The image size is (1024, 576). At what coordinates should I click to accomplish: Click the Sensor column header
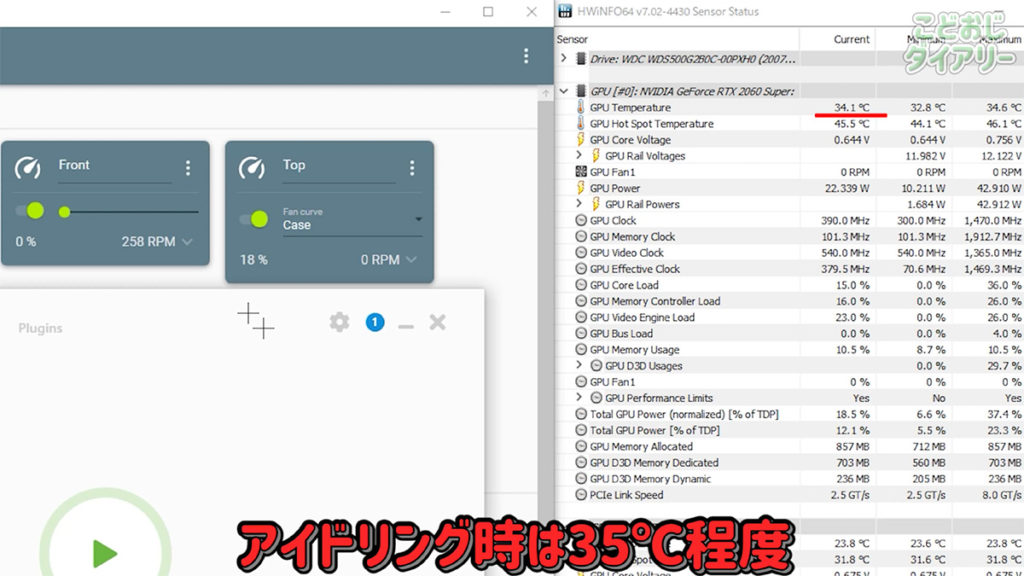tap(573, 39)
